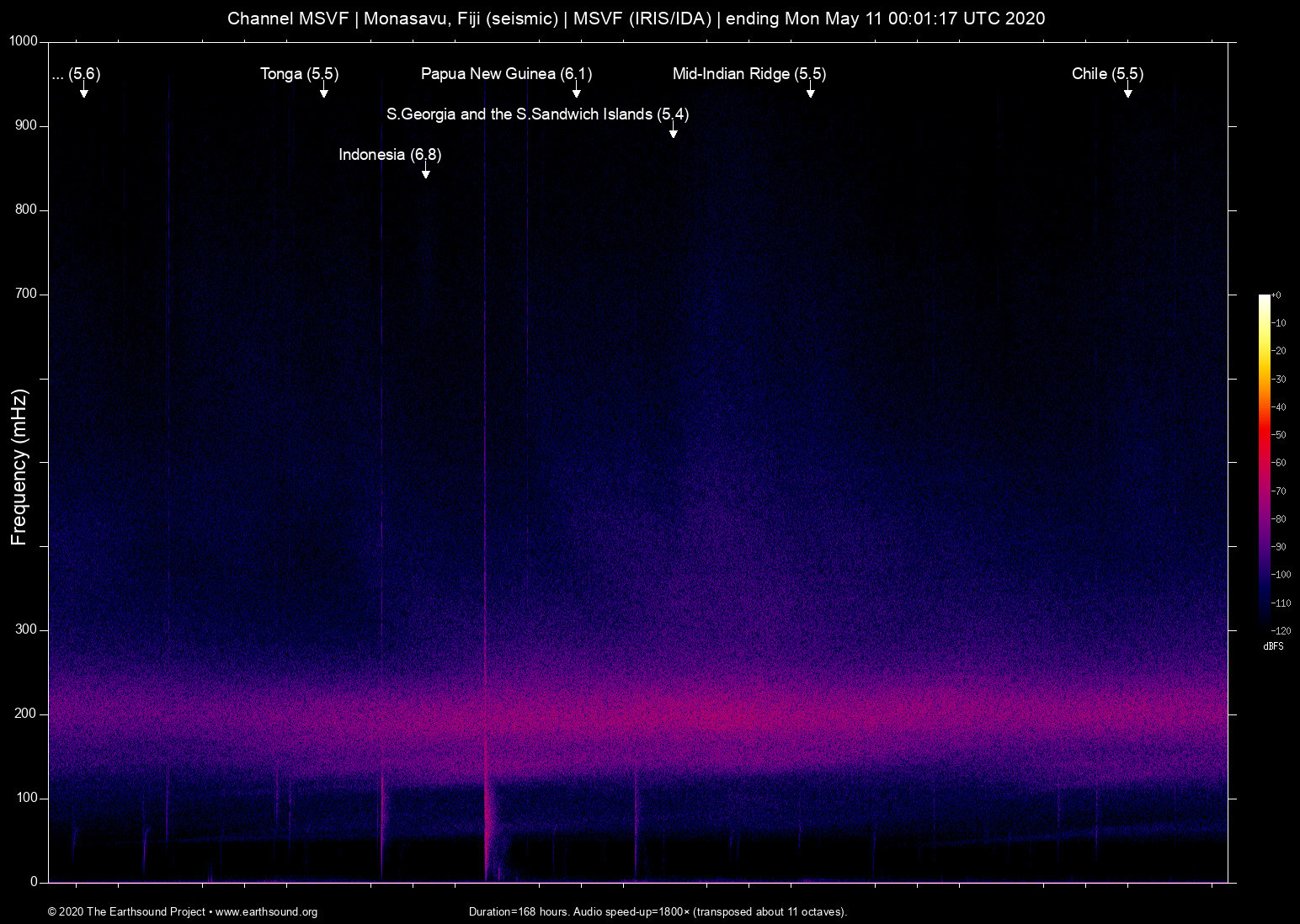Click the truncated '... (5.6)' event label
The width and height of the screenshot is (1300, 924).
pos(76,74)
